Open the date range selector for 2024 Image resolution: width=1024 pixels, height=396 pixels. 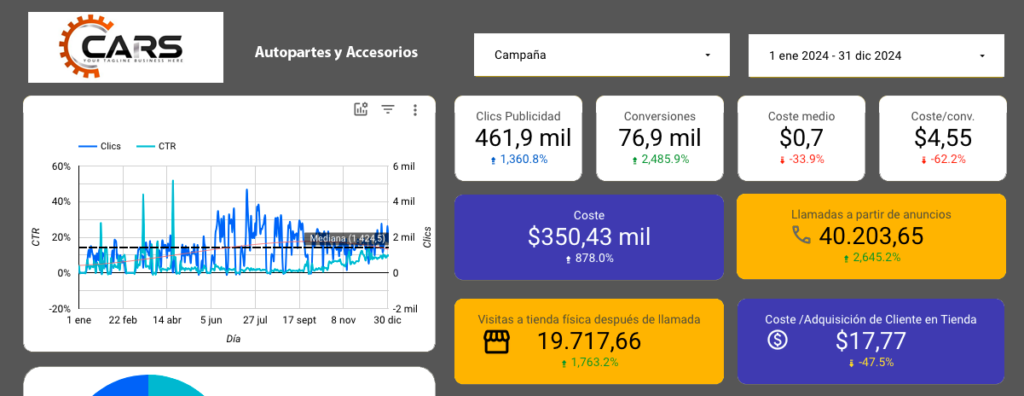pyautogui.click(x=876, y=56)
